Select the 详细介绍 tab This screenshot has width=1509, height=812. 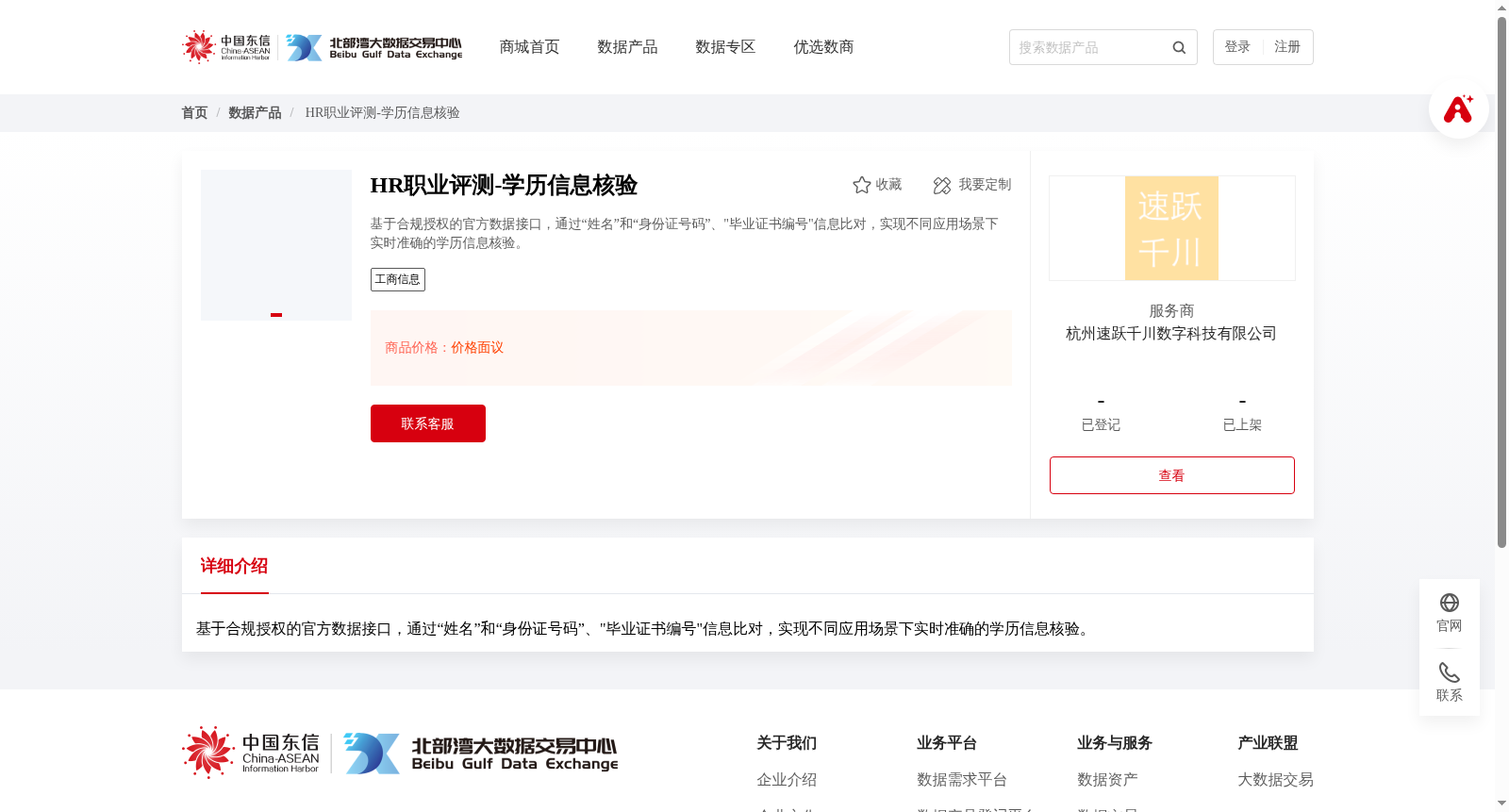coord(234,566)
